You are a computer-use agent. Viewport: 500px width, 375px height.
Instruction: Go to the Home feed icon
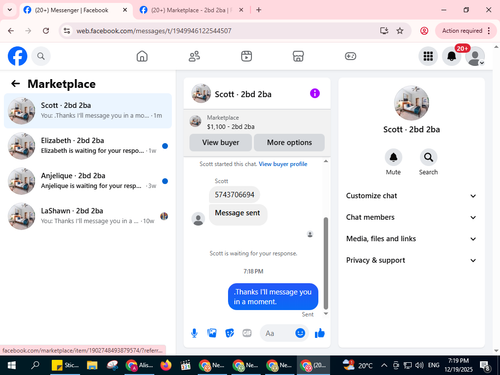[x=142, y=56]
